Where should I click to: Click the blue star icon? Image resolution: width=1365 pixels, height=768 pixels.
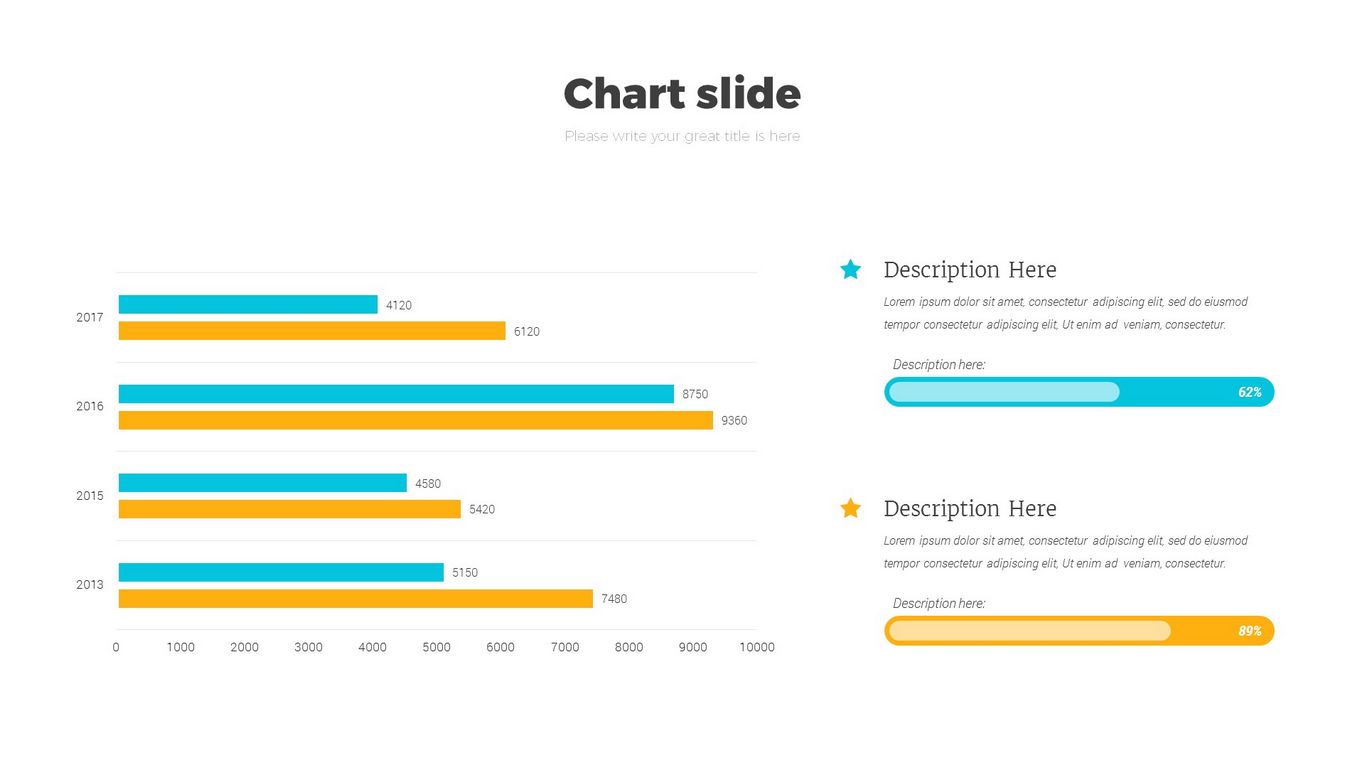850,269
